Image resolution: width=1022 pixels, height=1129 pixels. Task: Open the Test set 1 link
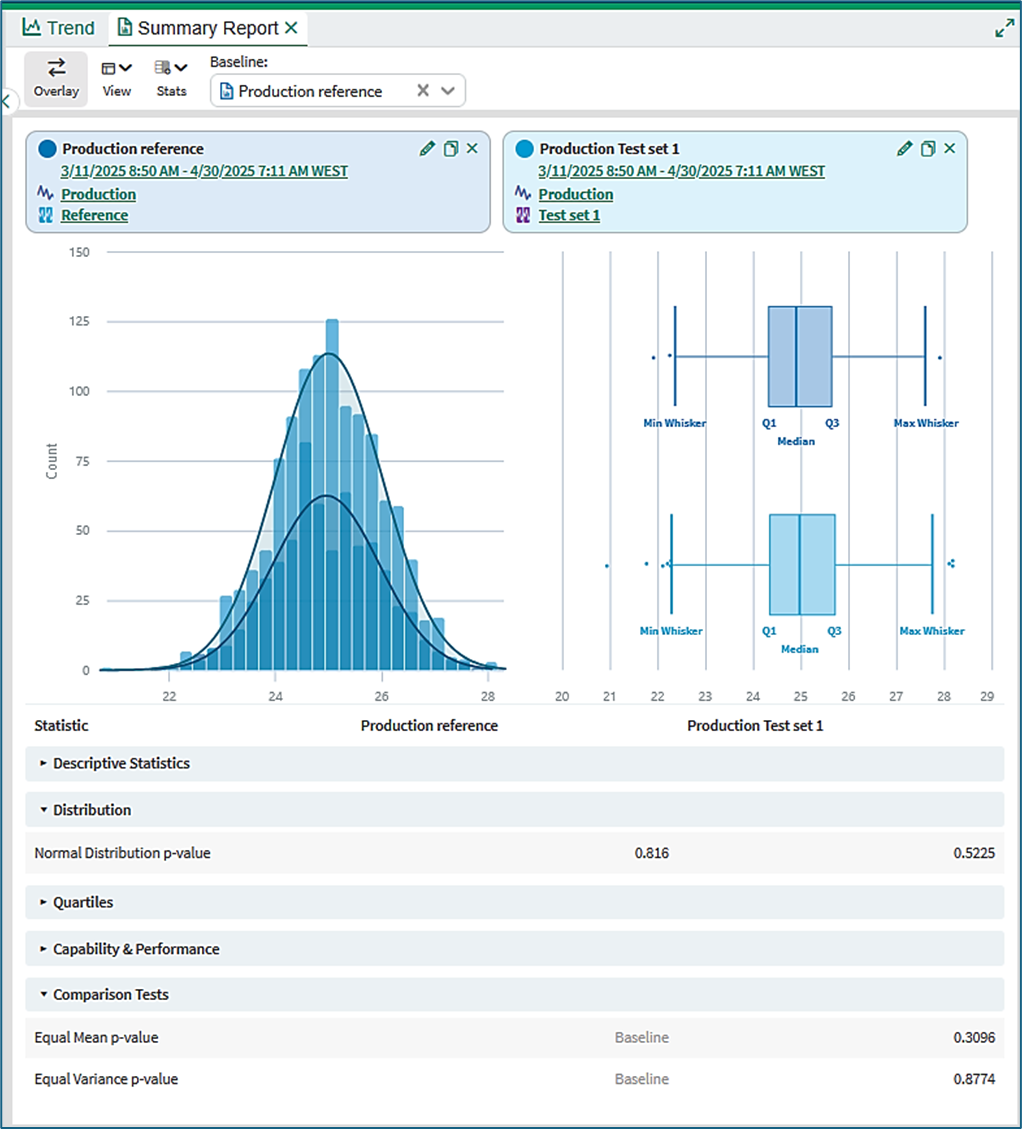tap(569, 215)
